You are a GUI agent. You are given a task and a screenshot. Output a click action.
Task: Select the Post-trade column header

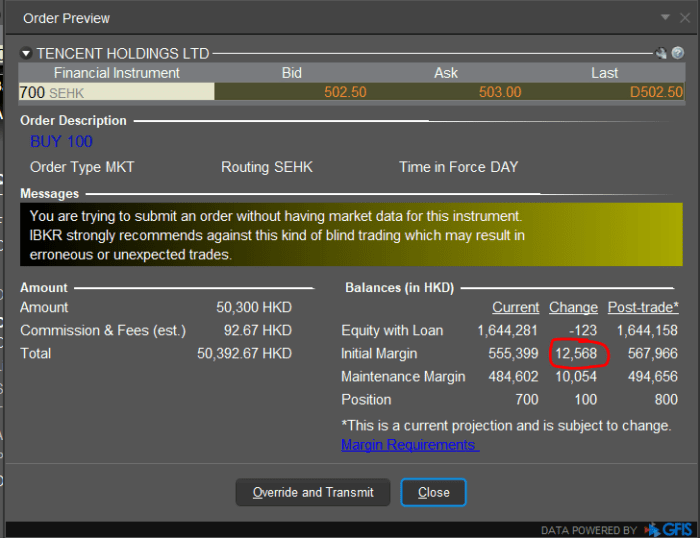coord(643,307)
